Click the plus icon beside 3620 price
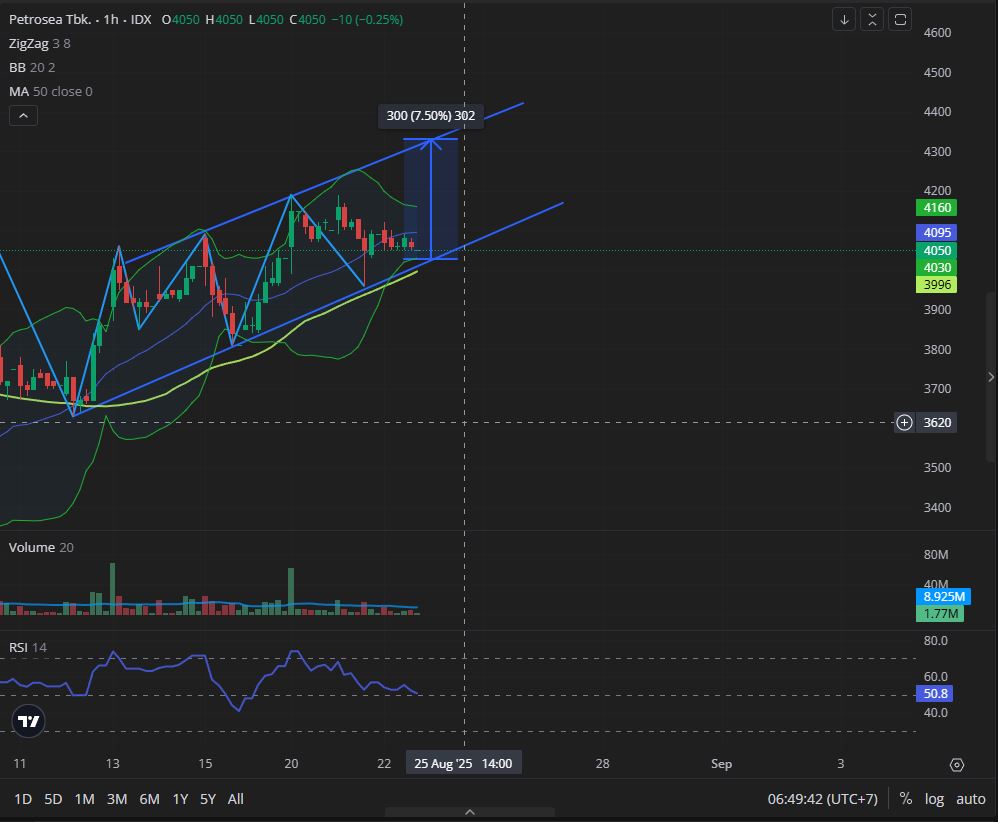Viewport: 998px width, 822px height. pyautogui.click(x=904, y=422)
